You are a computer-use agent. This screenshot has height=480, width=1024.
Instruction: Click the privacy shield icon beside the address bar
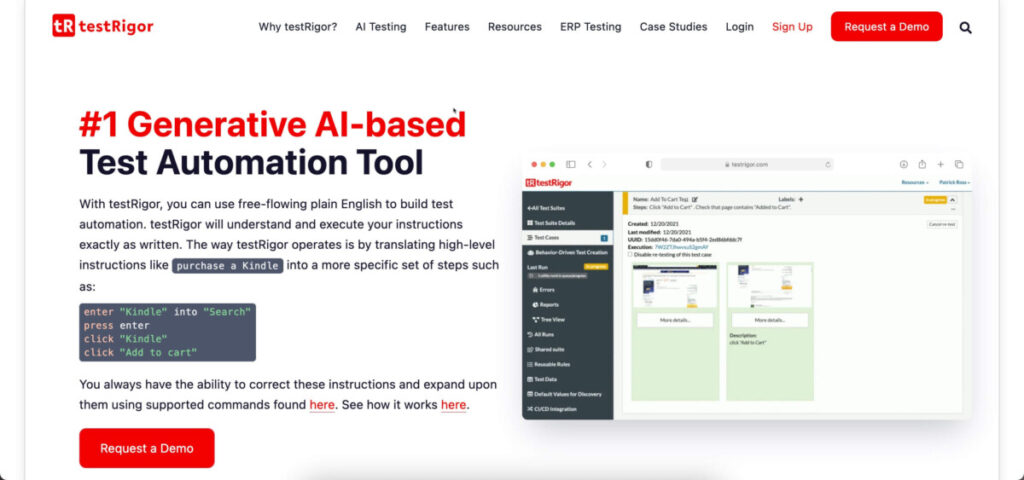648,165
